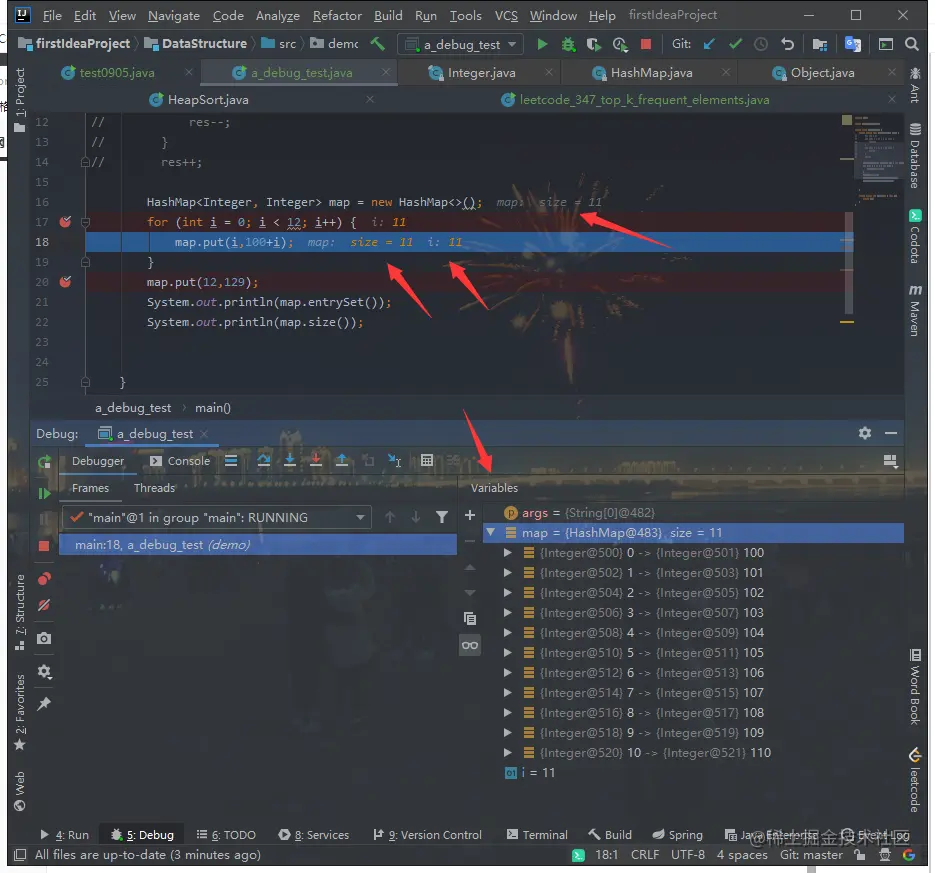Click the red Stop icon in debug sidebar
This screenshot has height=873, width=935.
[x=44, y=546]
